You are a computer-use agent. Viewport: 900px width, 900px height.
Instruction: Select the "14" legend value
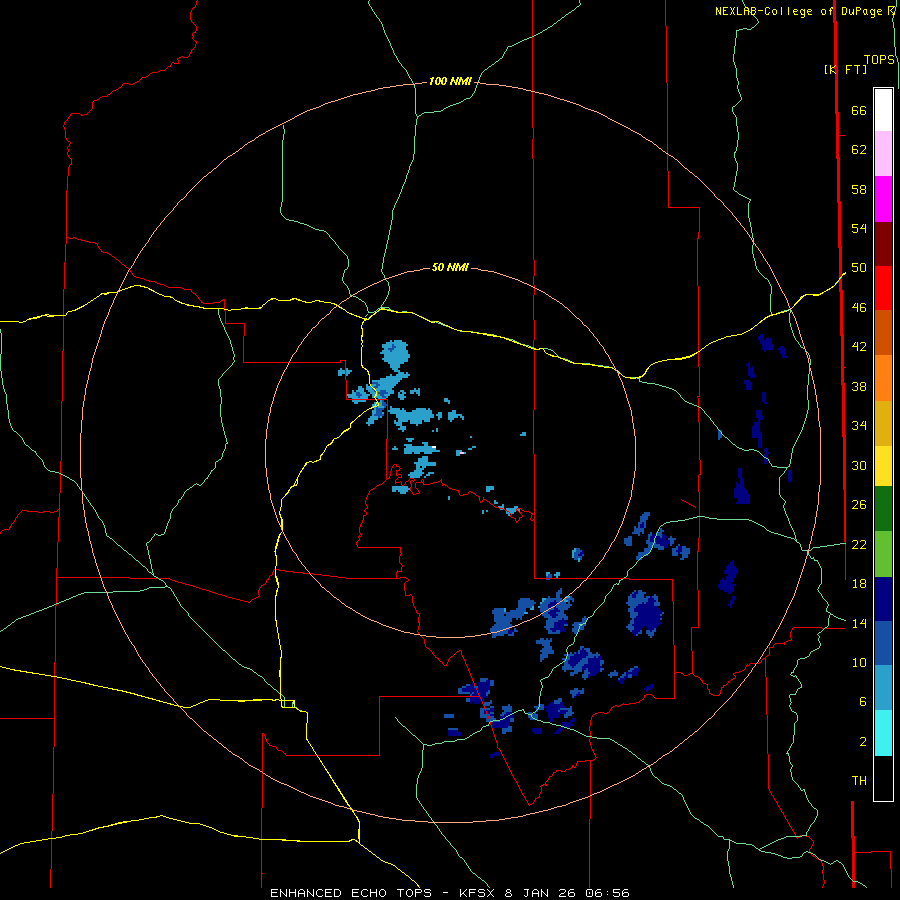859,623
